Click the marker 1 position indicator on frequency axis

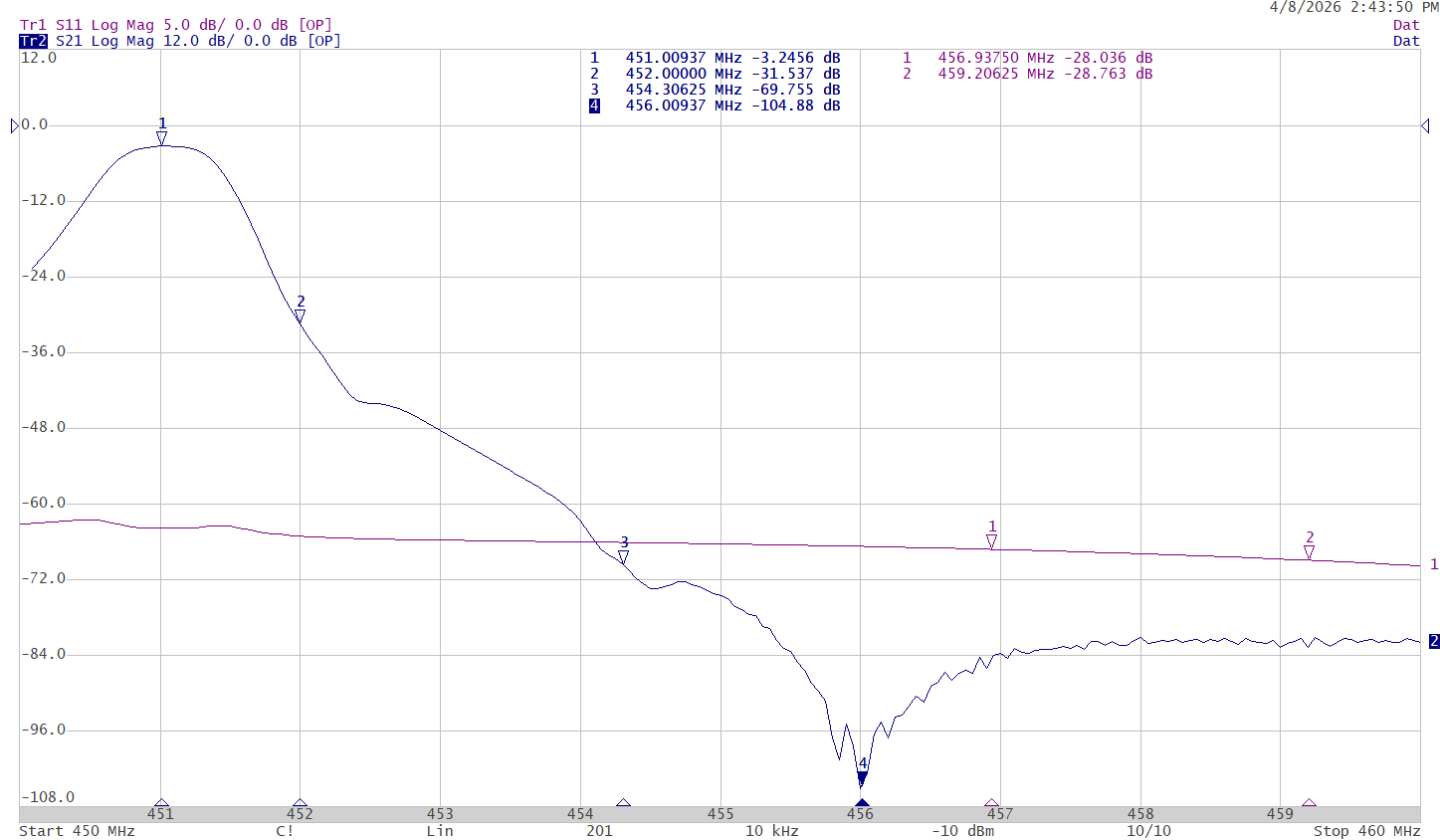161,803
